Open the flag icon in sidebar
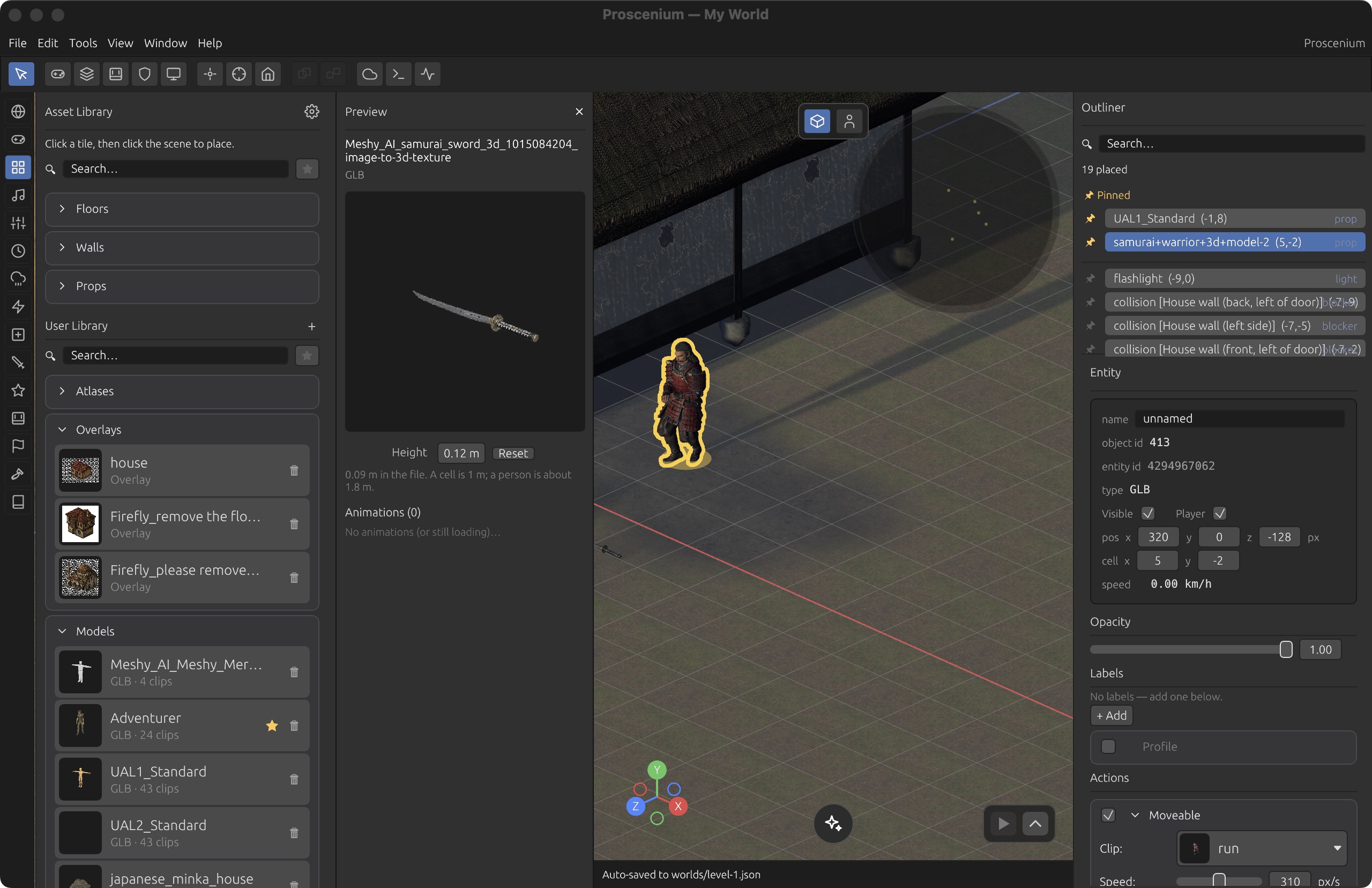The width and height of the screenshot is (1372, 888). pyautogui.click(x=18, y=446)
